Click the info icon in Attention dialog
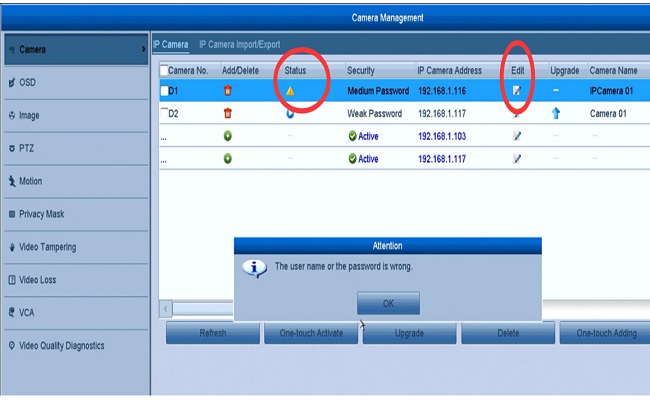This screenshot has width=650, height=400. (x=254, y=268)
